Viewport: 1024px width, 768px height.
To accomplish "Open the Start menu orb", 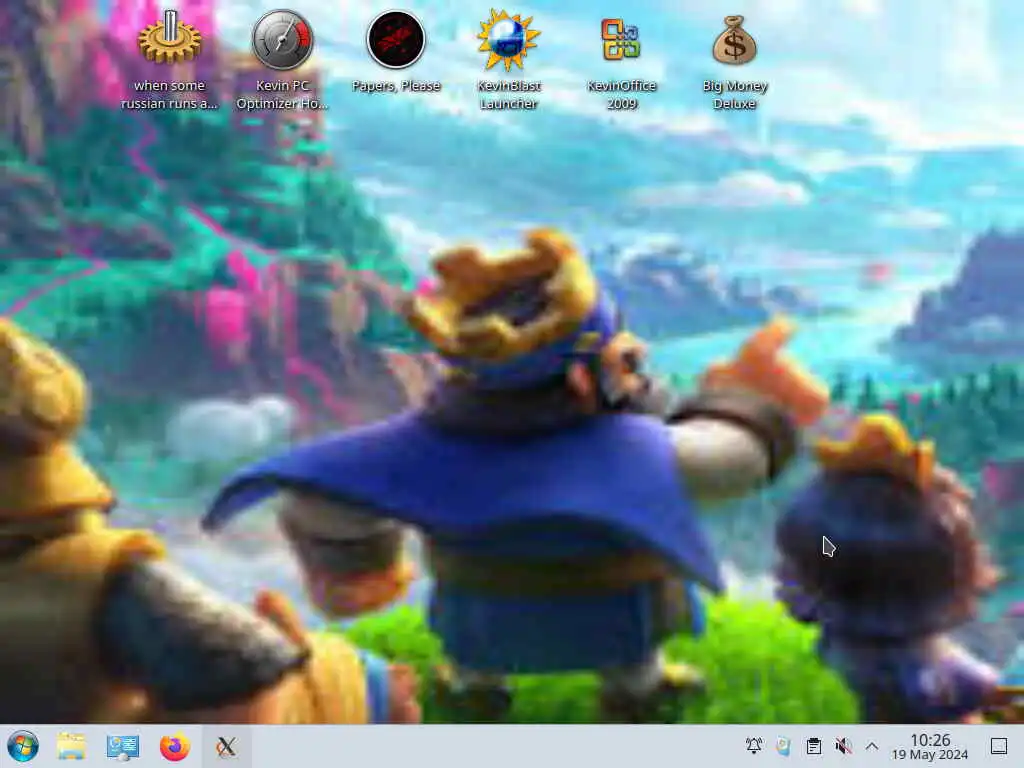I will point(23,746).
